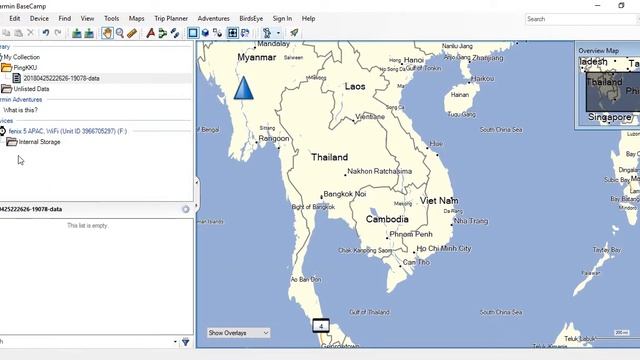Select the Hand pan tool
Image resolution: width=640 pixels, height=360 pixels.
pyautogui.click(x=107, y=33)
